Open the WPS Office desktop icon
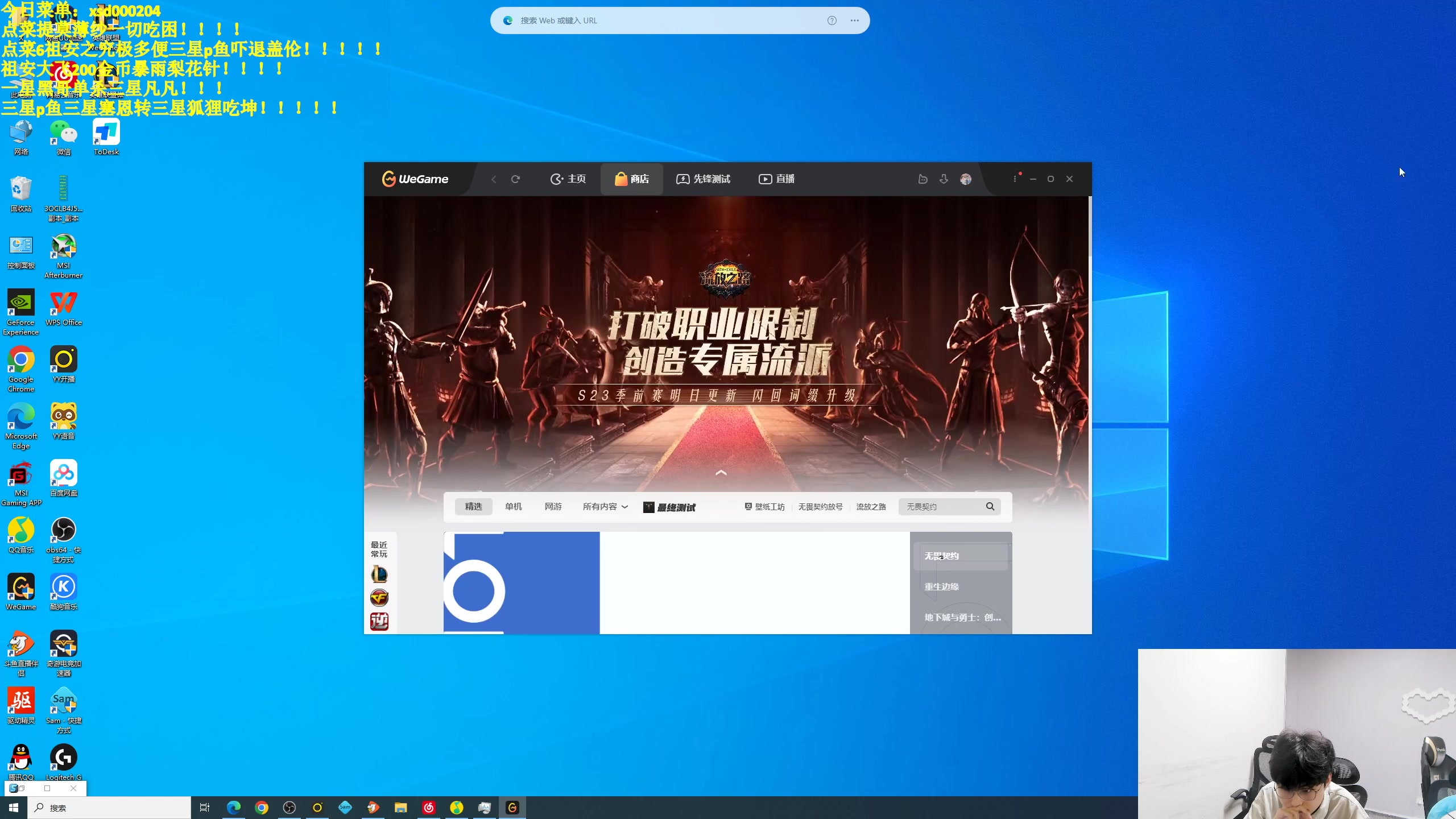 point(64,308)
